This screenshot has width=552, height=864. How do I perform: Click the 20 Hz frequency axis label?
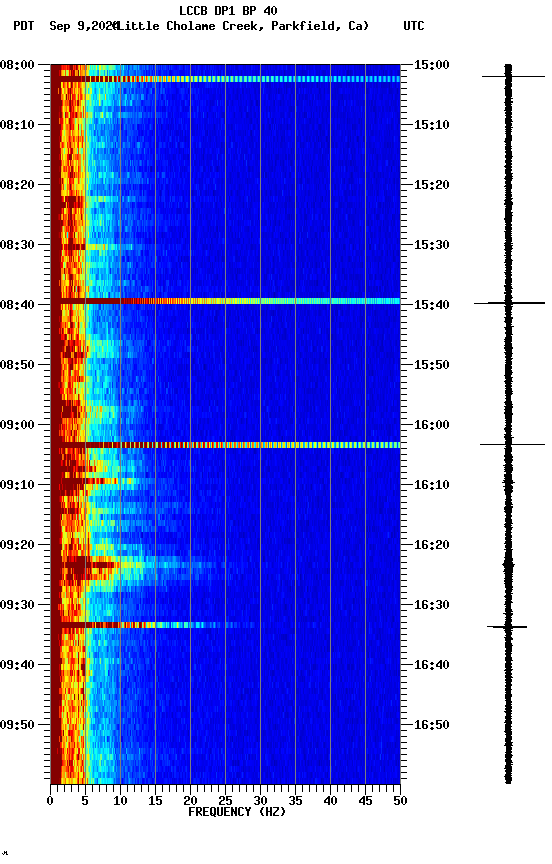click(x=190, y=801)
